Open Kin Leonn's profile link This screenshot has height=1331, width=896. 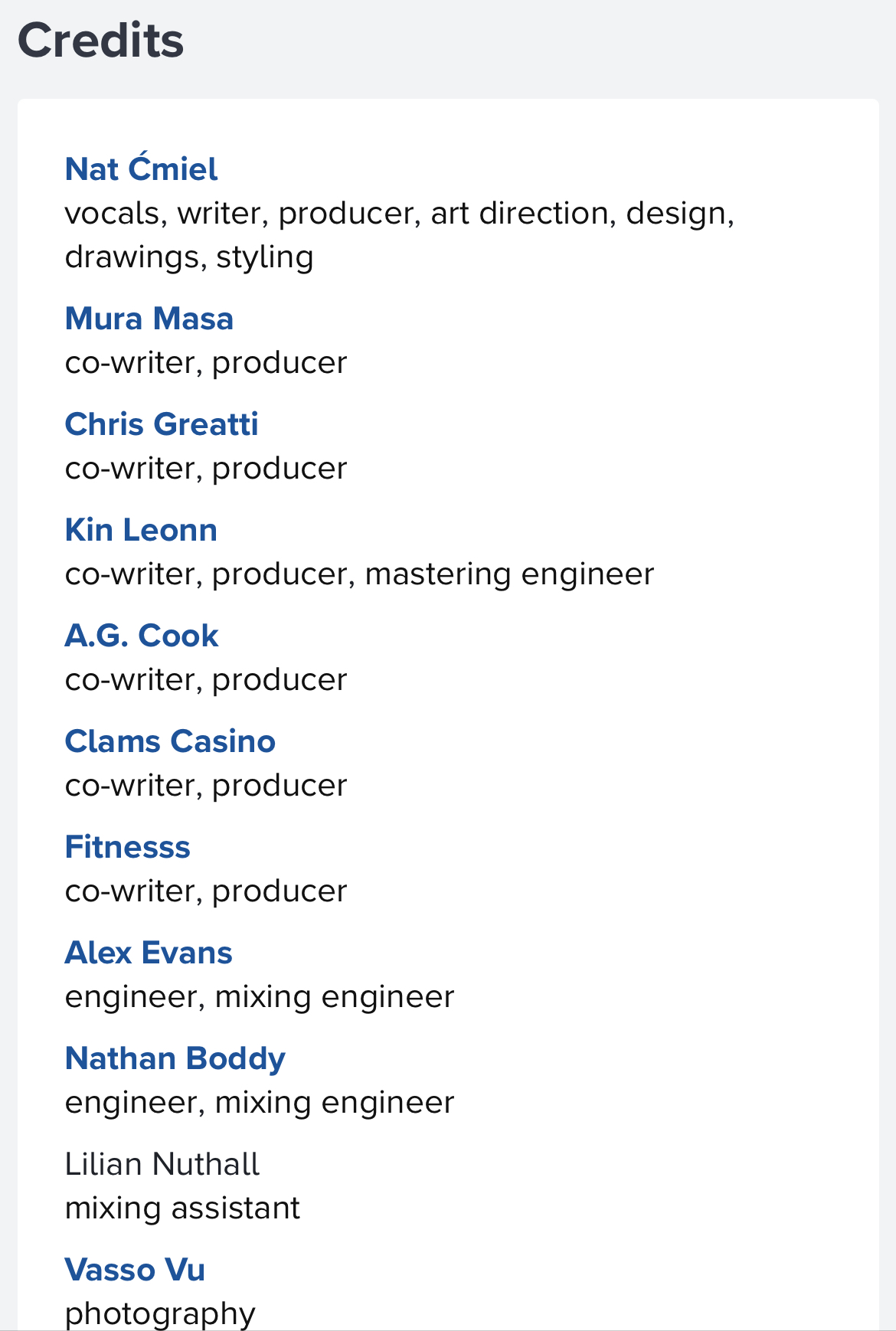pyautogui.click(x=141, y=530)
